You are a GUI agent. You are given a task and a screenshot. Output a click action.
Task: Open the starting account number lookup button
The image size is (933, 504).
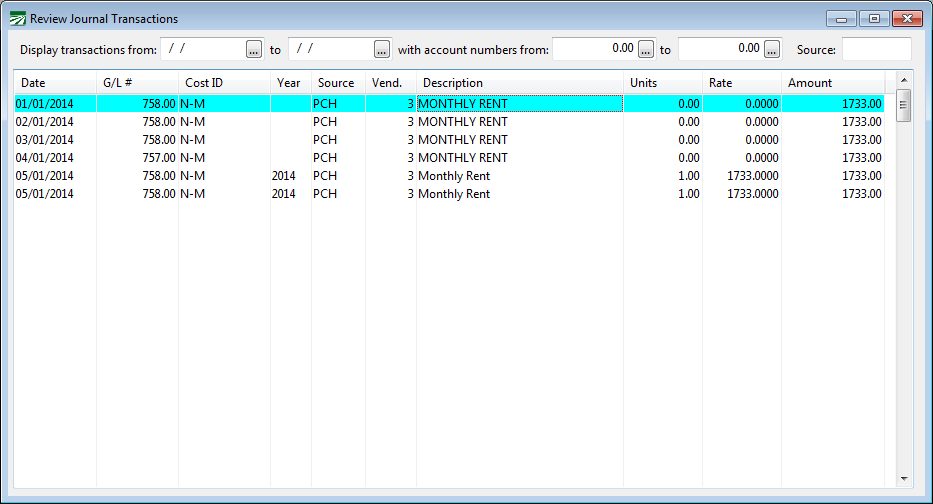tap(646, 49)
